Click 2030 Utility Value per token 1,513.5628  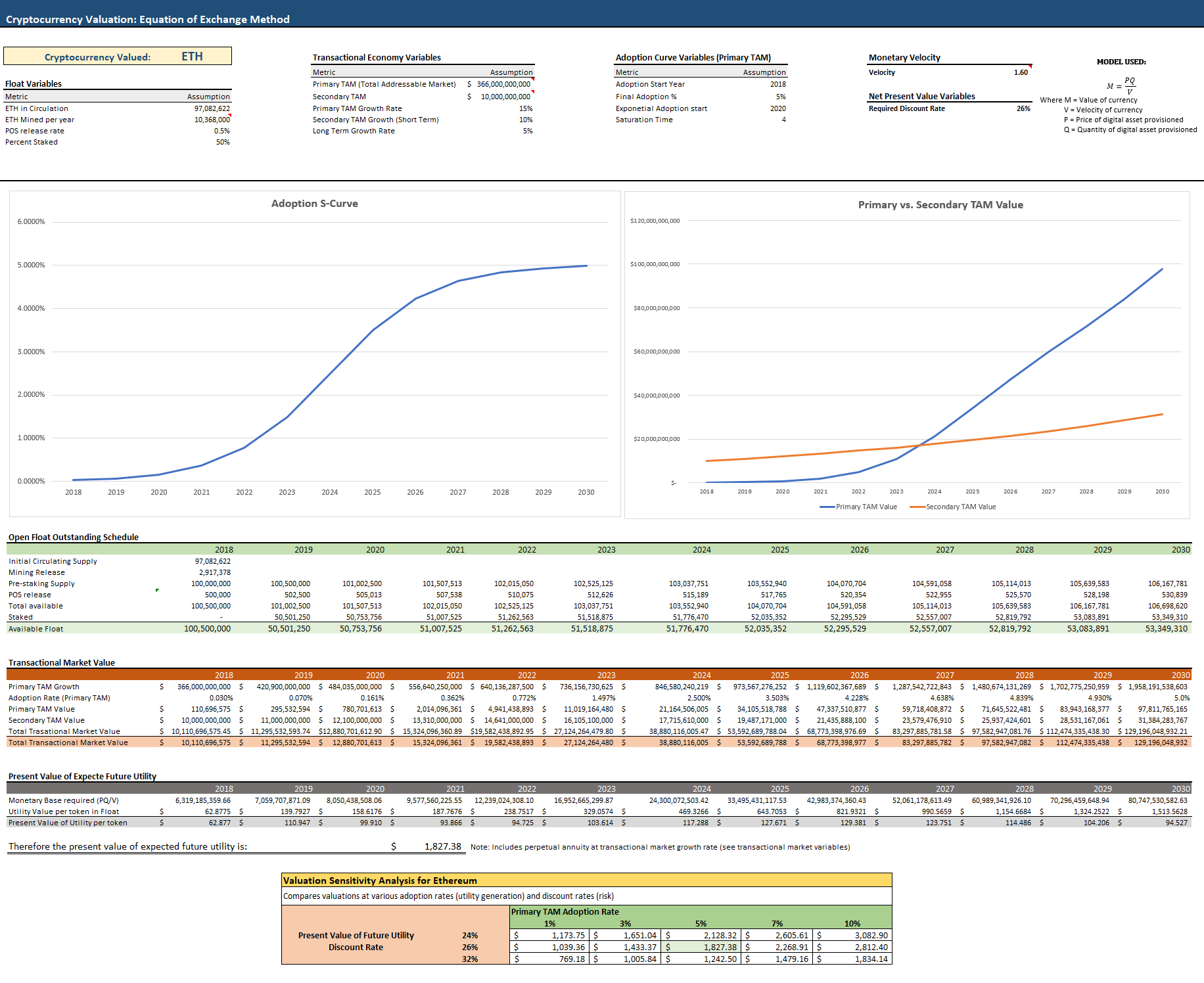coord(1169,812)
